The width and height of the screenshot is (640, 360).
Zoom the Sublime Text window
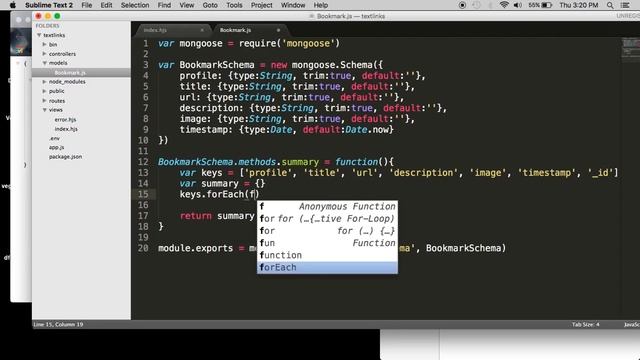click(x=57, y=16)
